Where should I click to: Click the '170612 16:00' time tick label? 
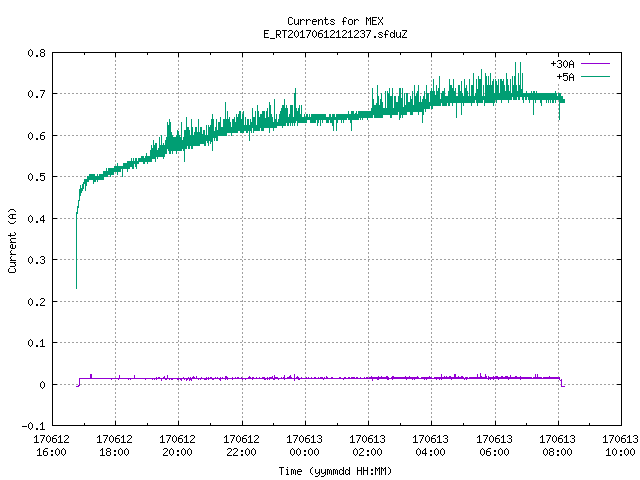pos(51,445)
